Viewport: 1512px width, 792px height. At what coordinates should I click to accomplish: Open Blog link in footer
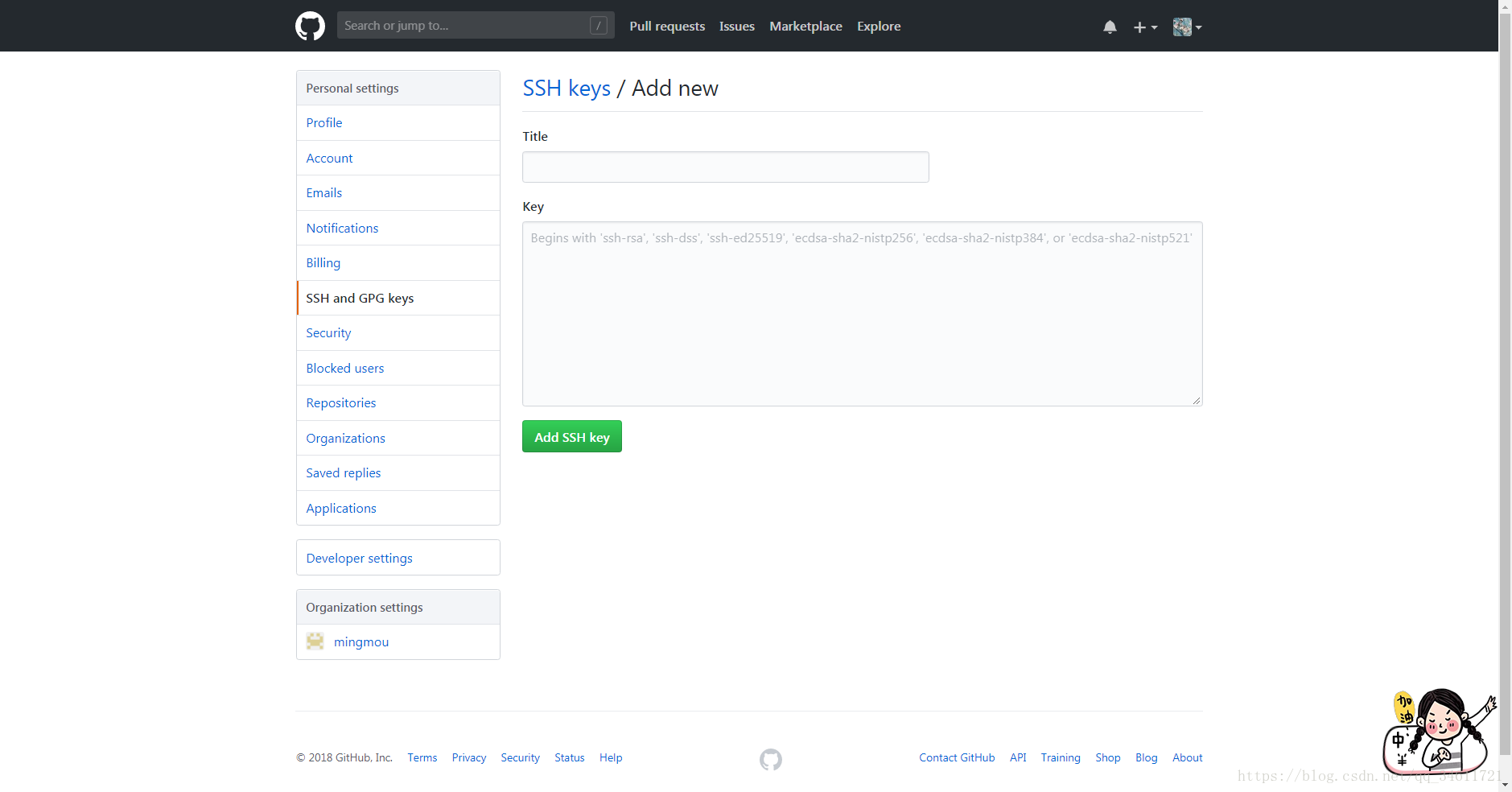(x=1147, y=757)
